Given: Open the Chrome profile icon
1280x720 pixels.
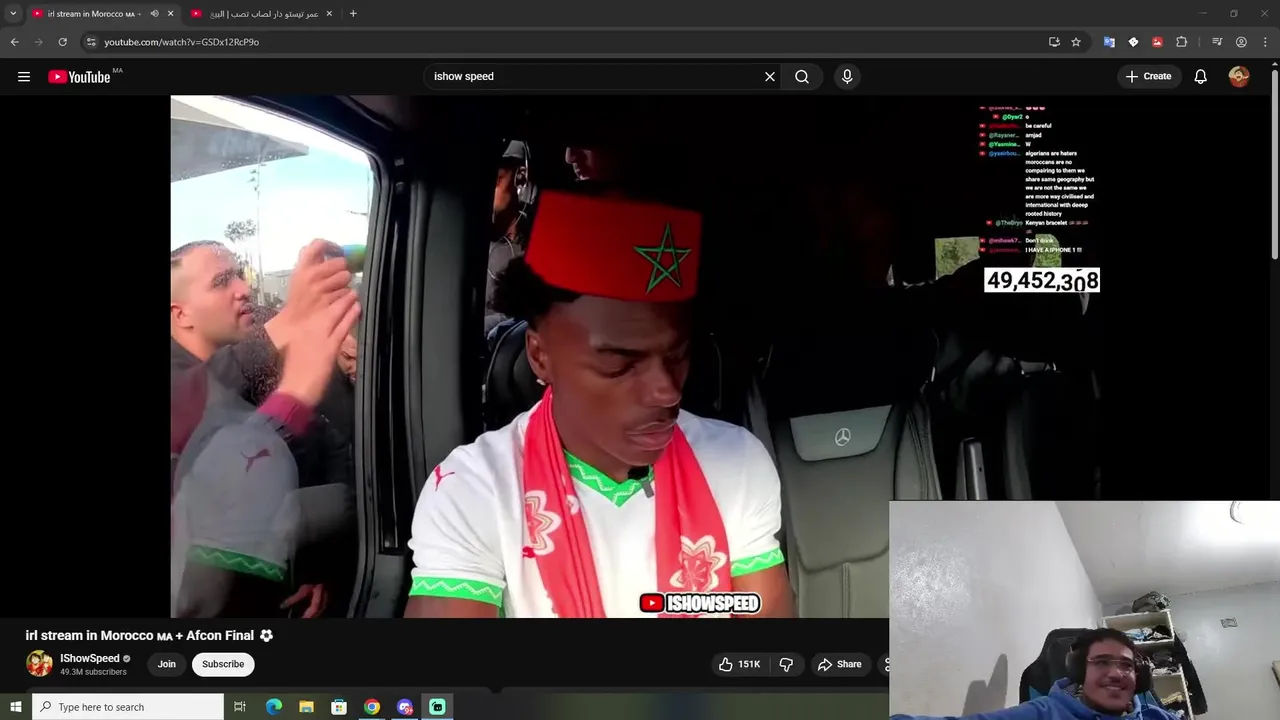Looking at the screenshot, I should (1241, 42).
